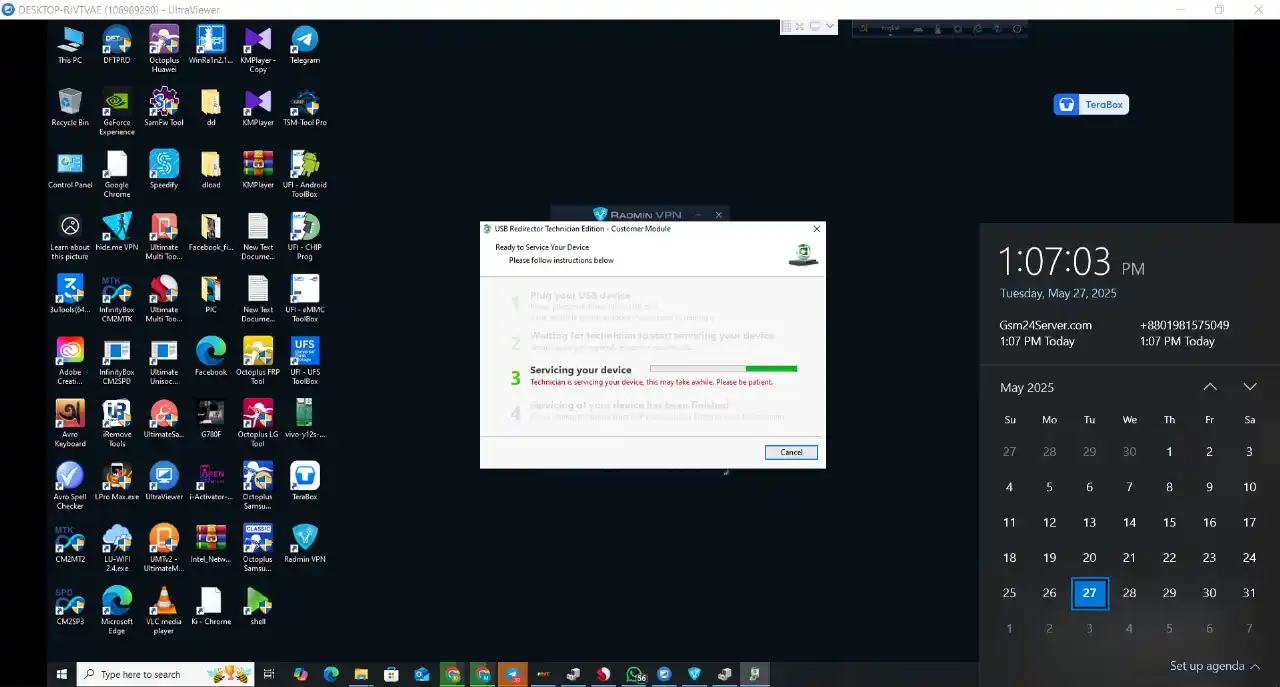Open UFI - Android ToolBox shortcut
Image resolution: width=1280 pixels, height=687 pixels.
[305, 174]
